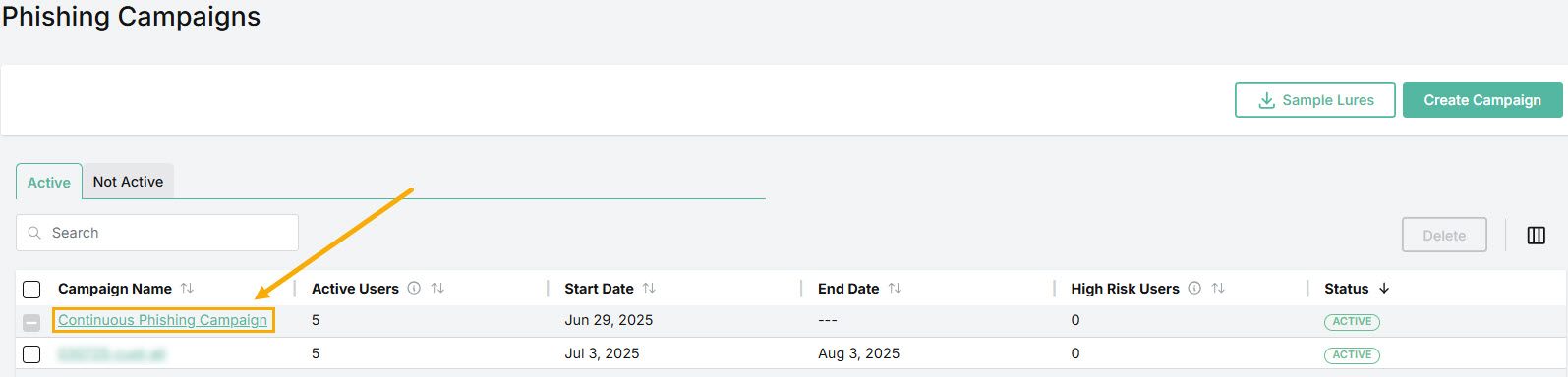Switch to the Active tab

(49, 182)
